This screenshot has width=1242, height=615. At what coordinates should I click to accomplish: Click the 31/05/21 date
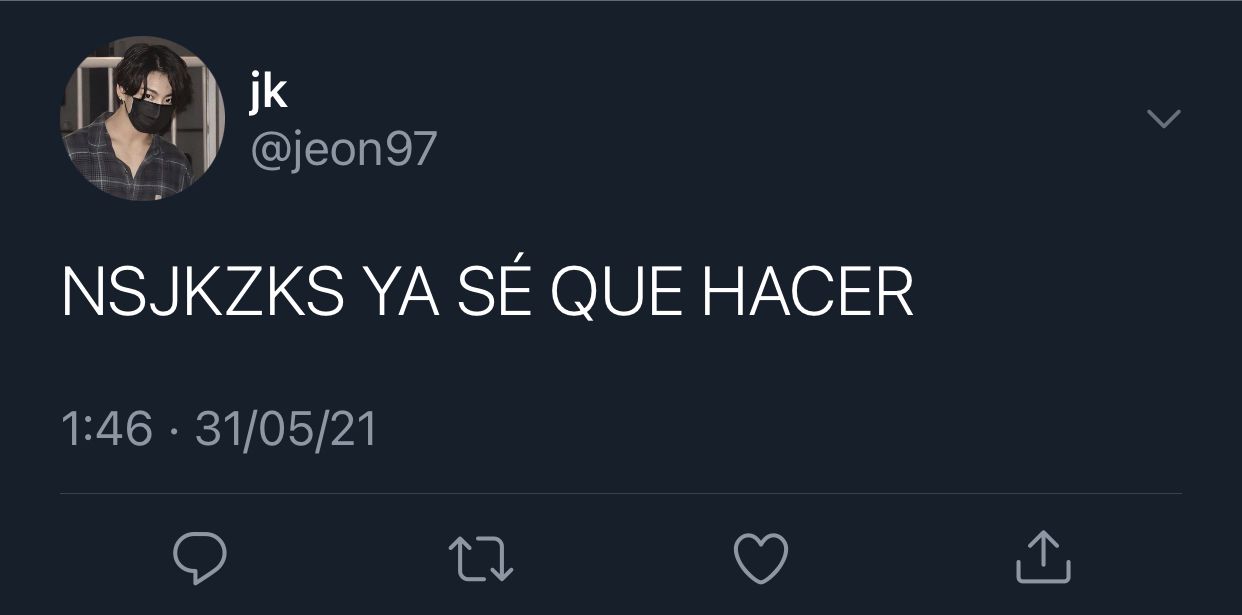click(x=286, y=430)
